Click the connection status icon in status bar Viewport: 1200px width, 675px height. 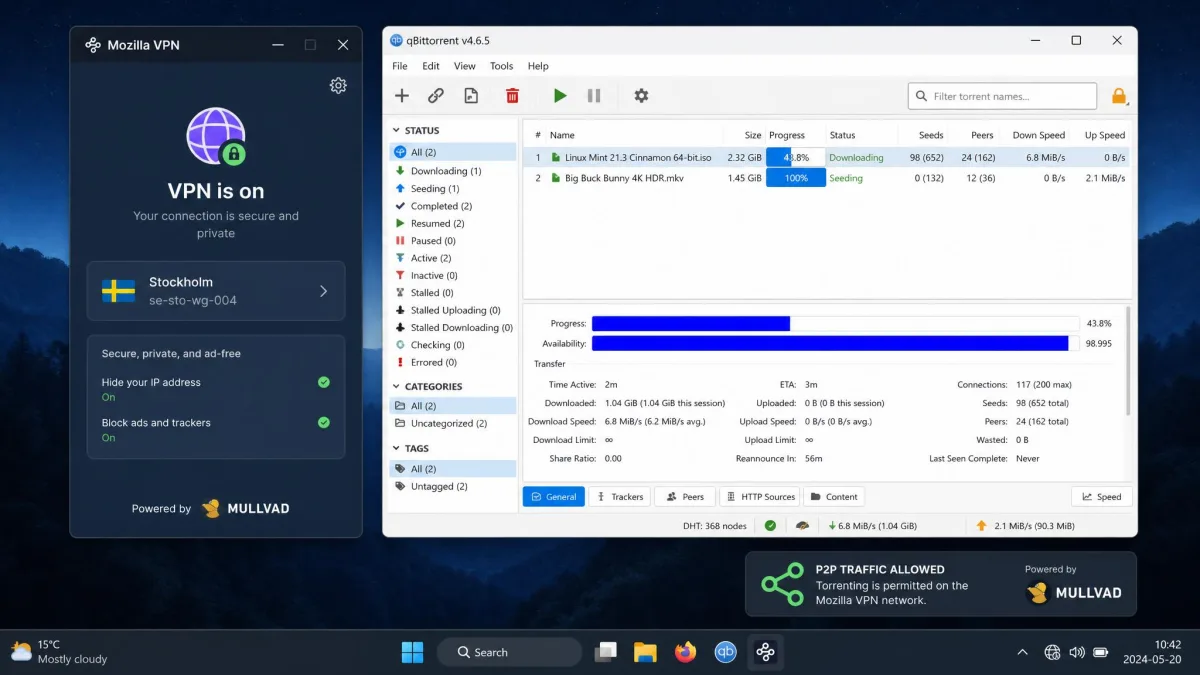pos(770,525)
